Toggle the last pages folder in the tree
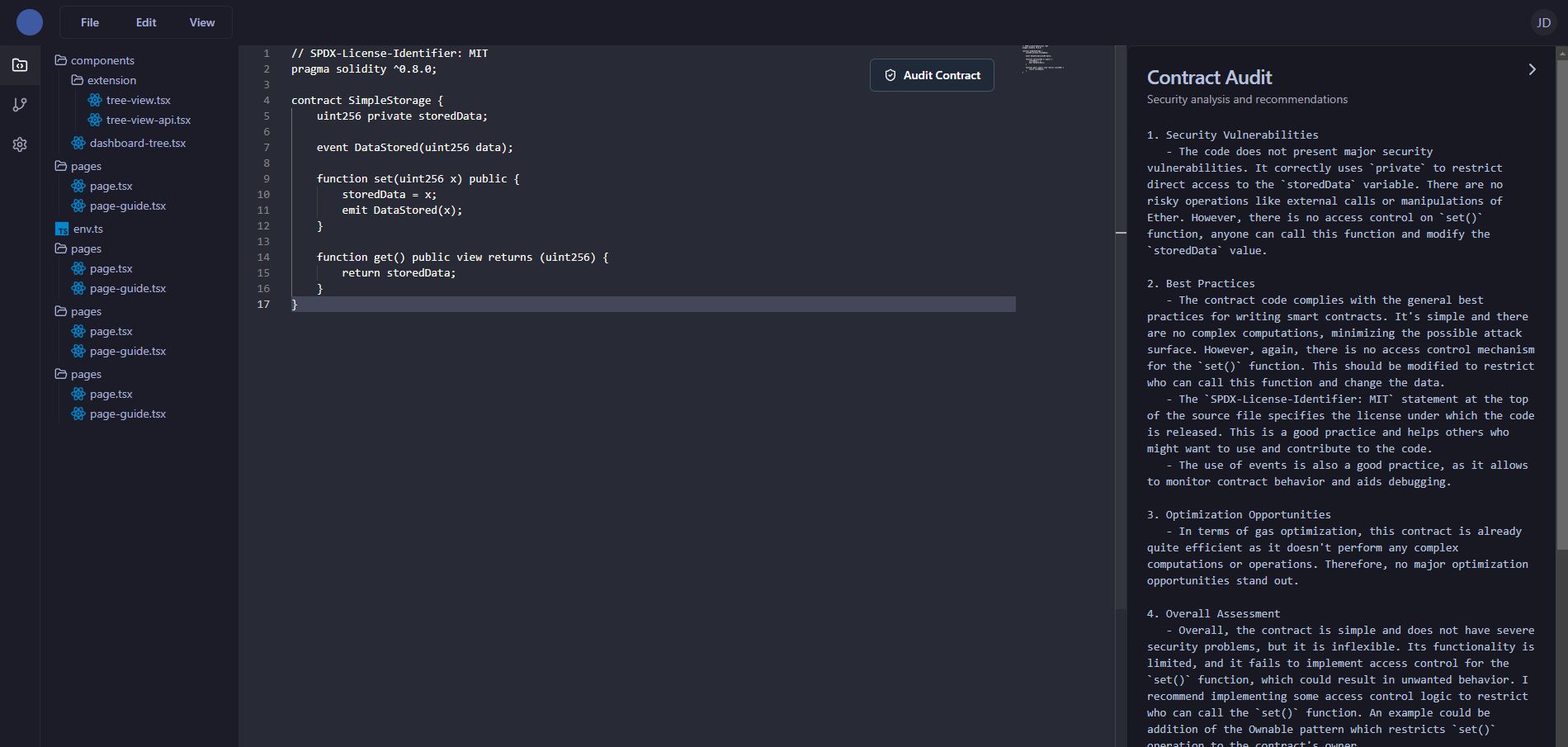The height and width of the screenshot is (747, 1568). [x=78, y=374]
